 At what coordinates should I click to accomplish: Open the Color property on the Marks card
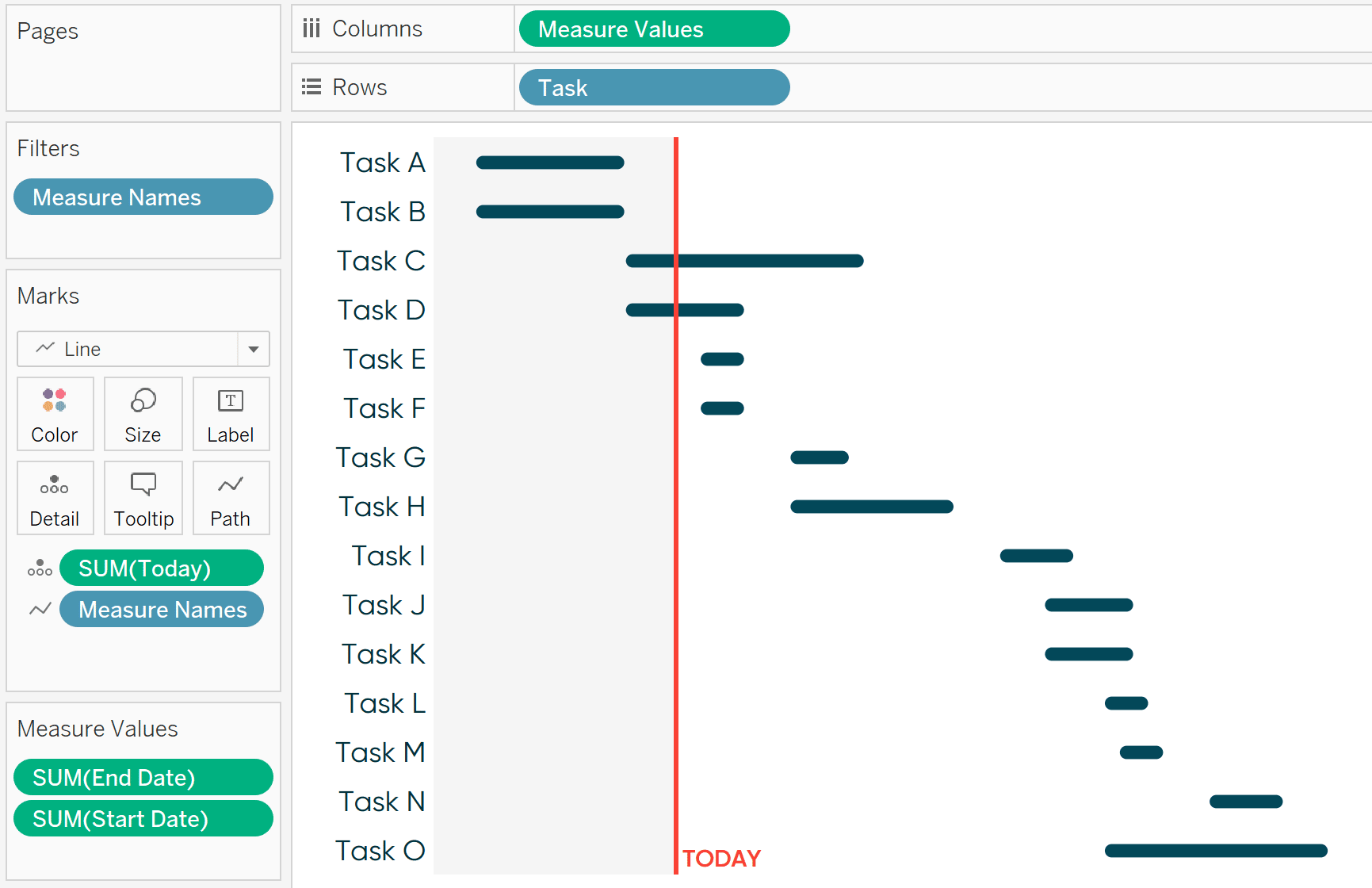pos(55,413)
